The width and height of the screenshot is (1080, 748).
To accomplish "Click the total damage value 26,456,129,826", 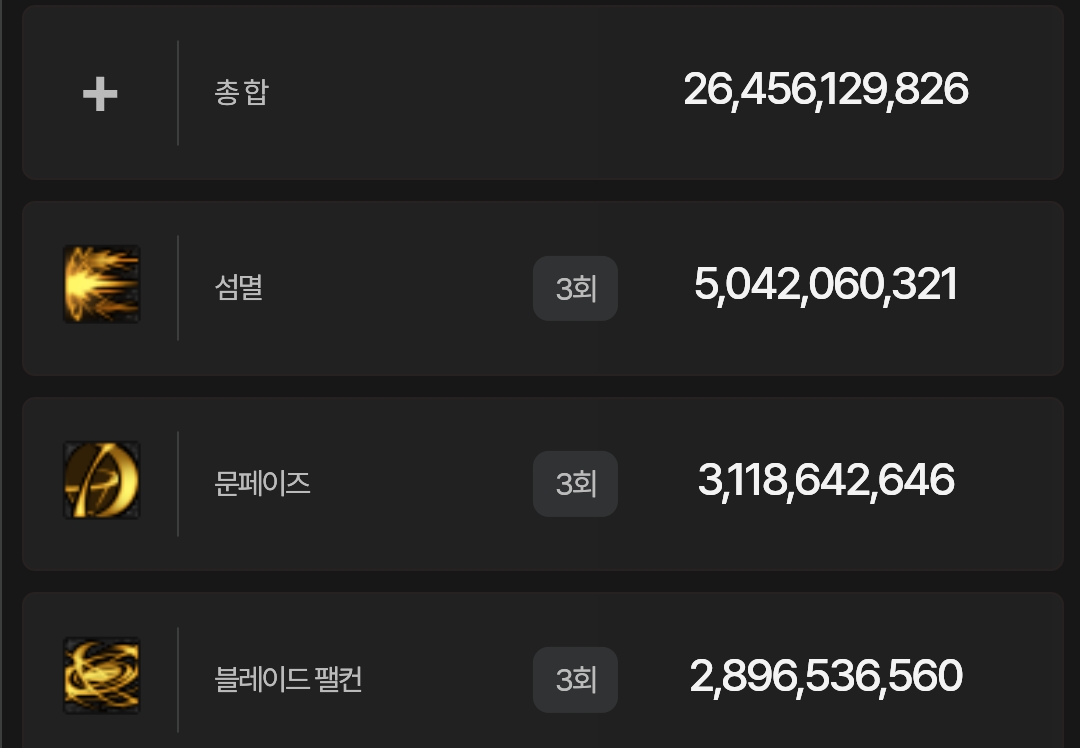I will [x=826, y=90].
